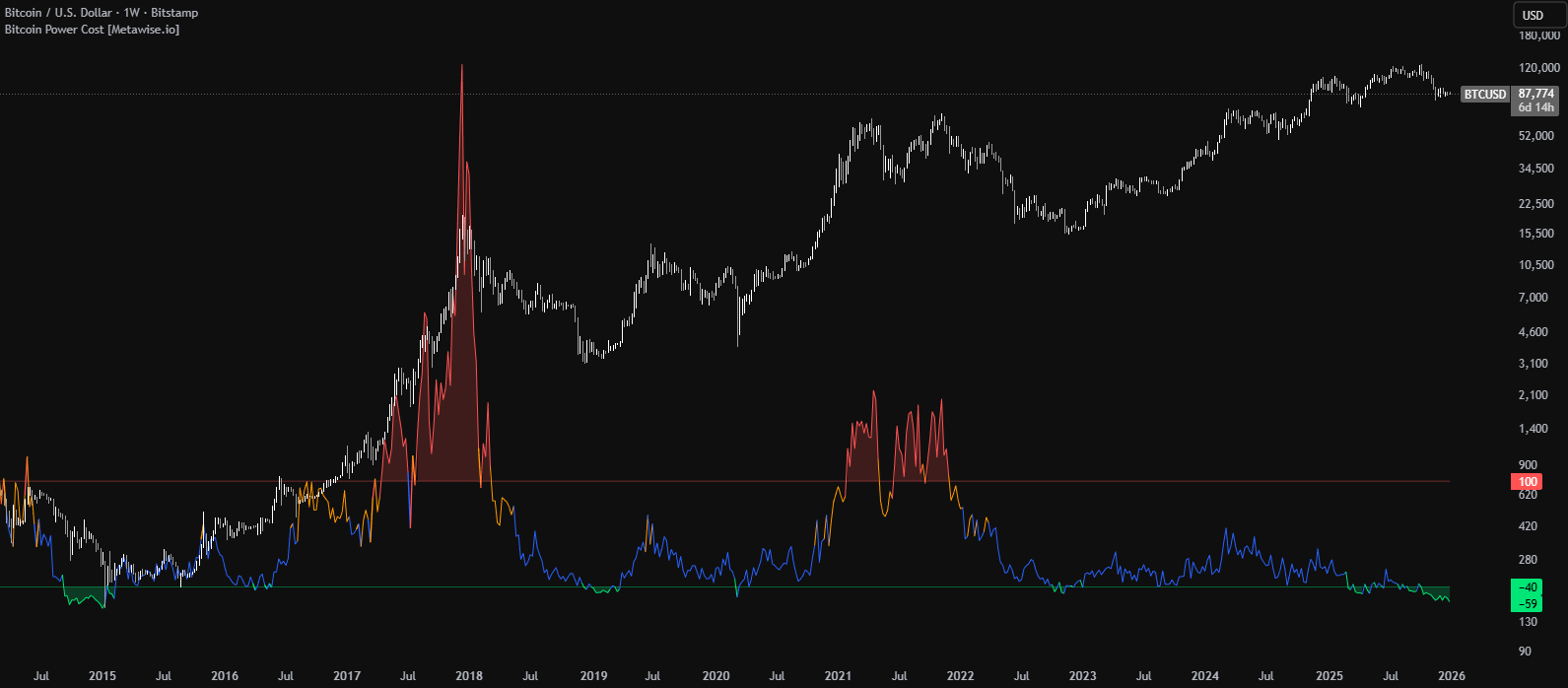Click the 2018 label on time axis
This screenshot has width=1568, height=688.
[x=469, y=676]
